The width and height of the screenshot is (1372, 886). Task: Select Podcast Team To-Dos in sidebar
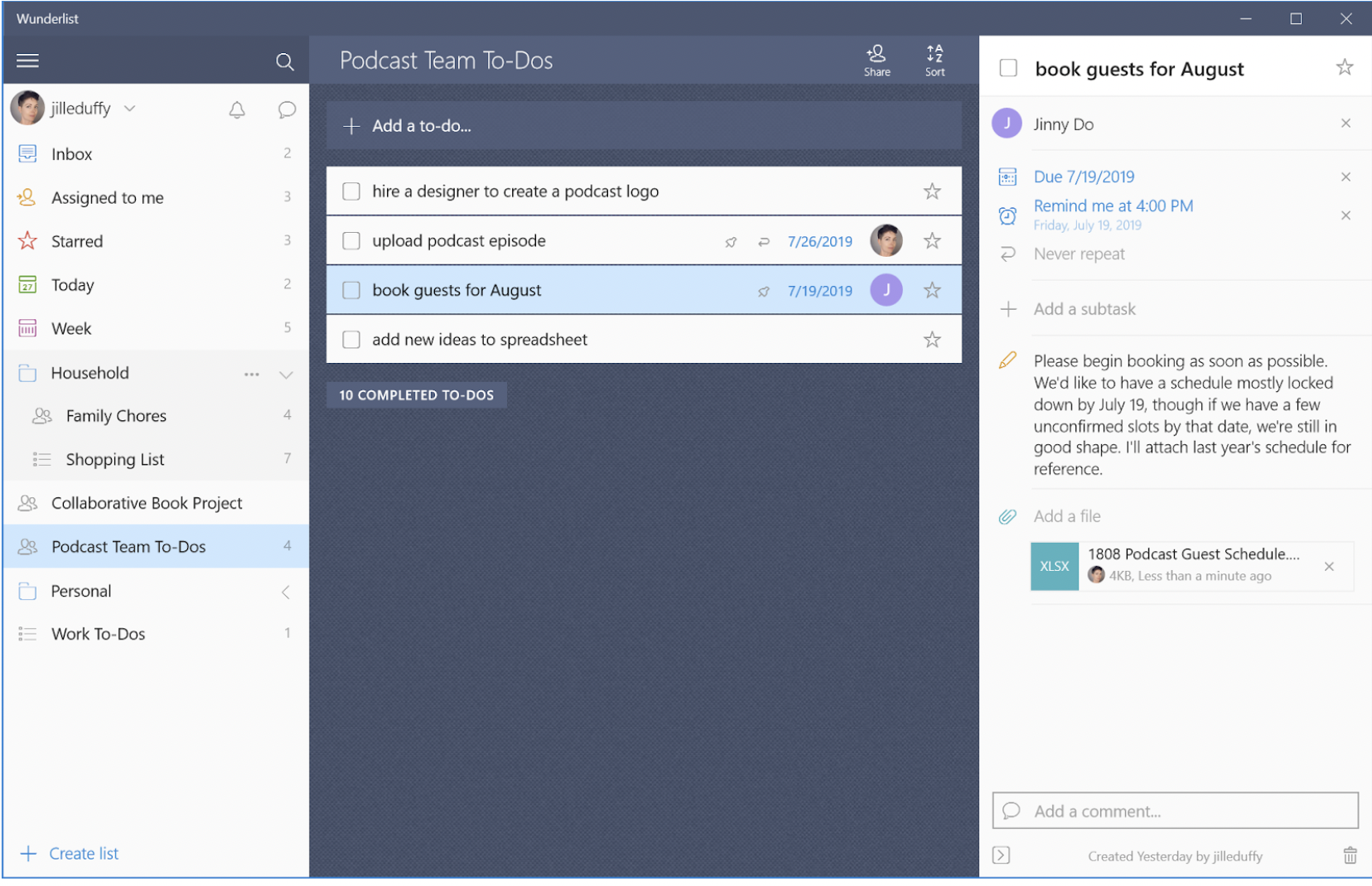tap(156, 546)
